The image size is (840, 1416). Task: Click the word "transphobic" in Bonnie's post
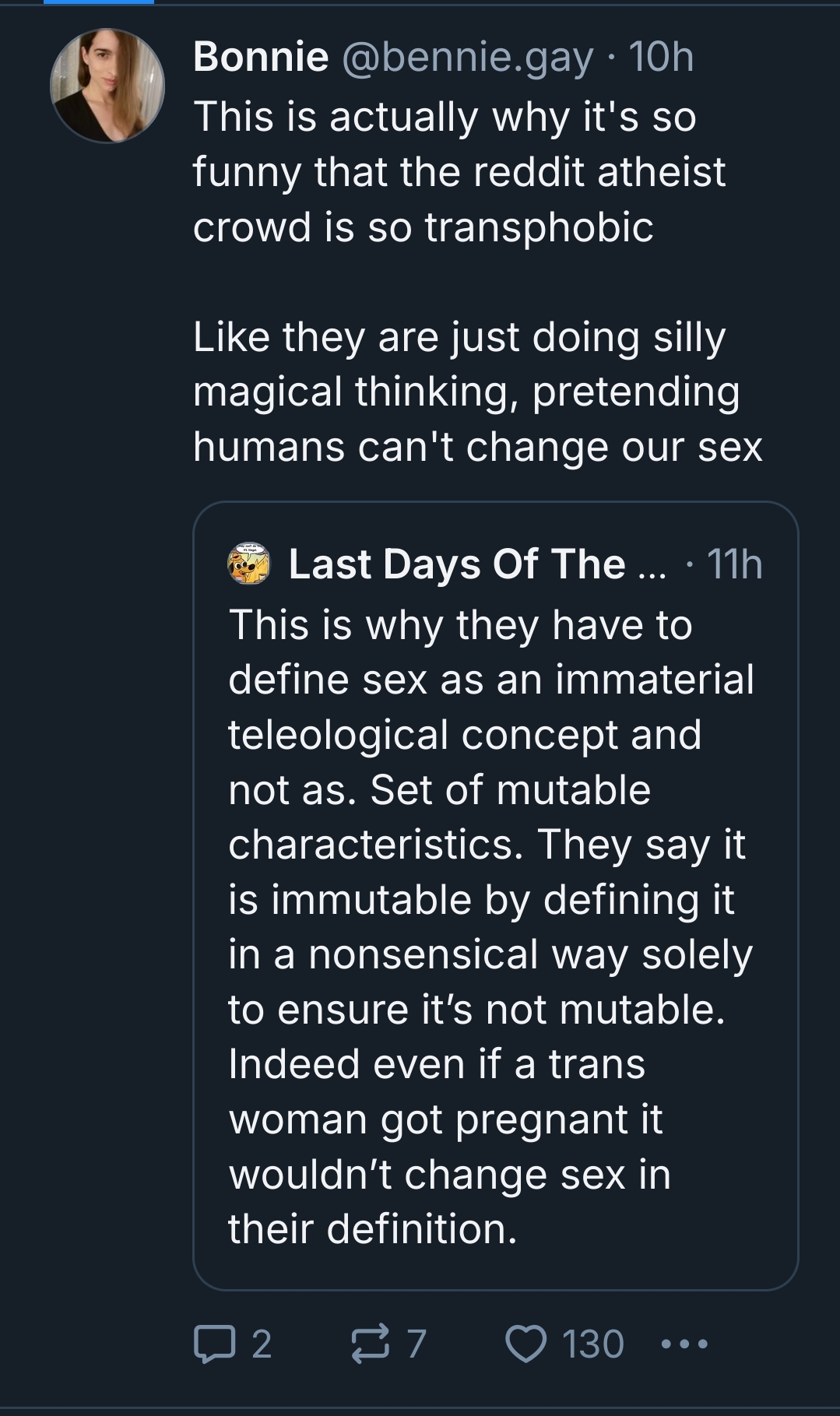coord(539,227)
